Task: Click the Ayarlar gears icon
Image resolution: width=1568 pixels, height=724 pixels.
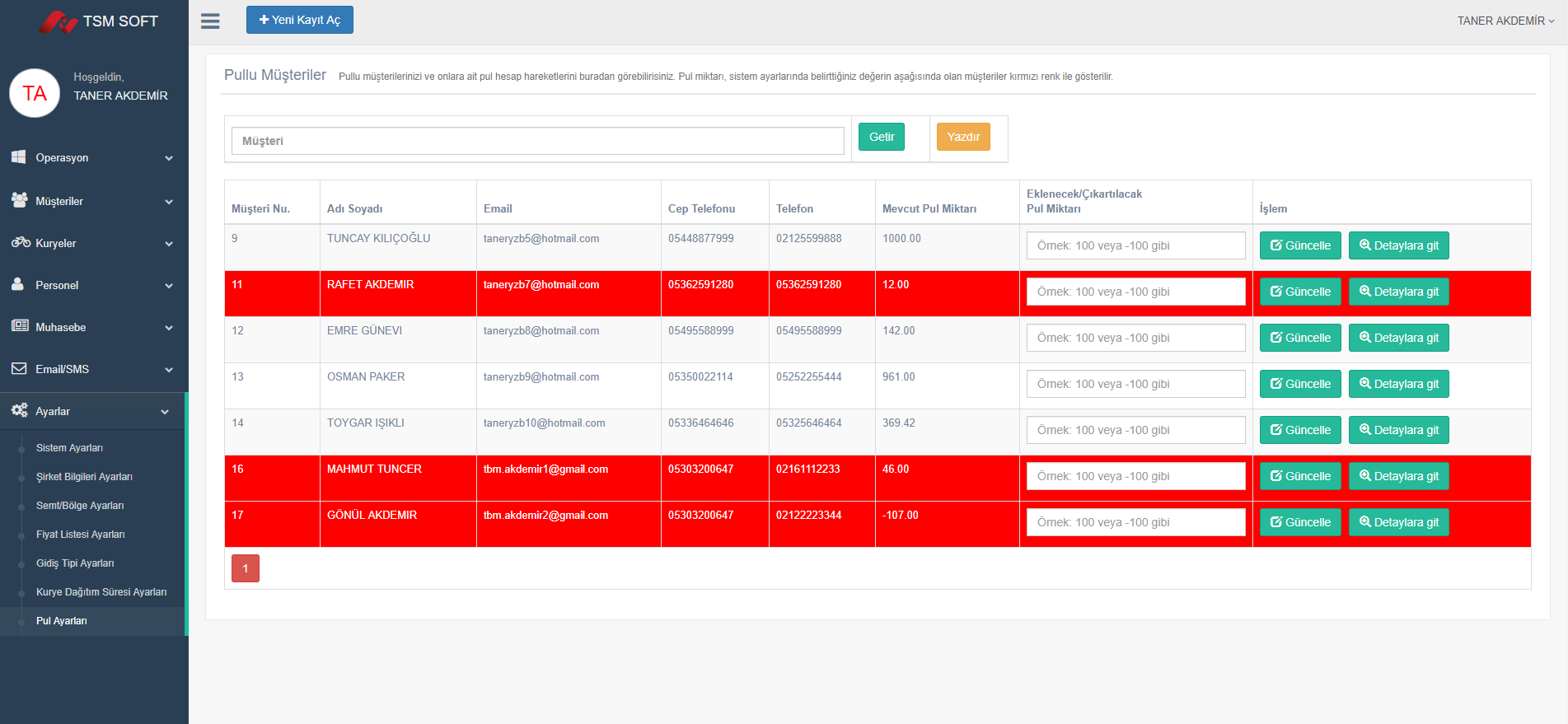Action: [x=19, y=411]
